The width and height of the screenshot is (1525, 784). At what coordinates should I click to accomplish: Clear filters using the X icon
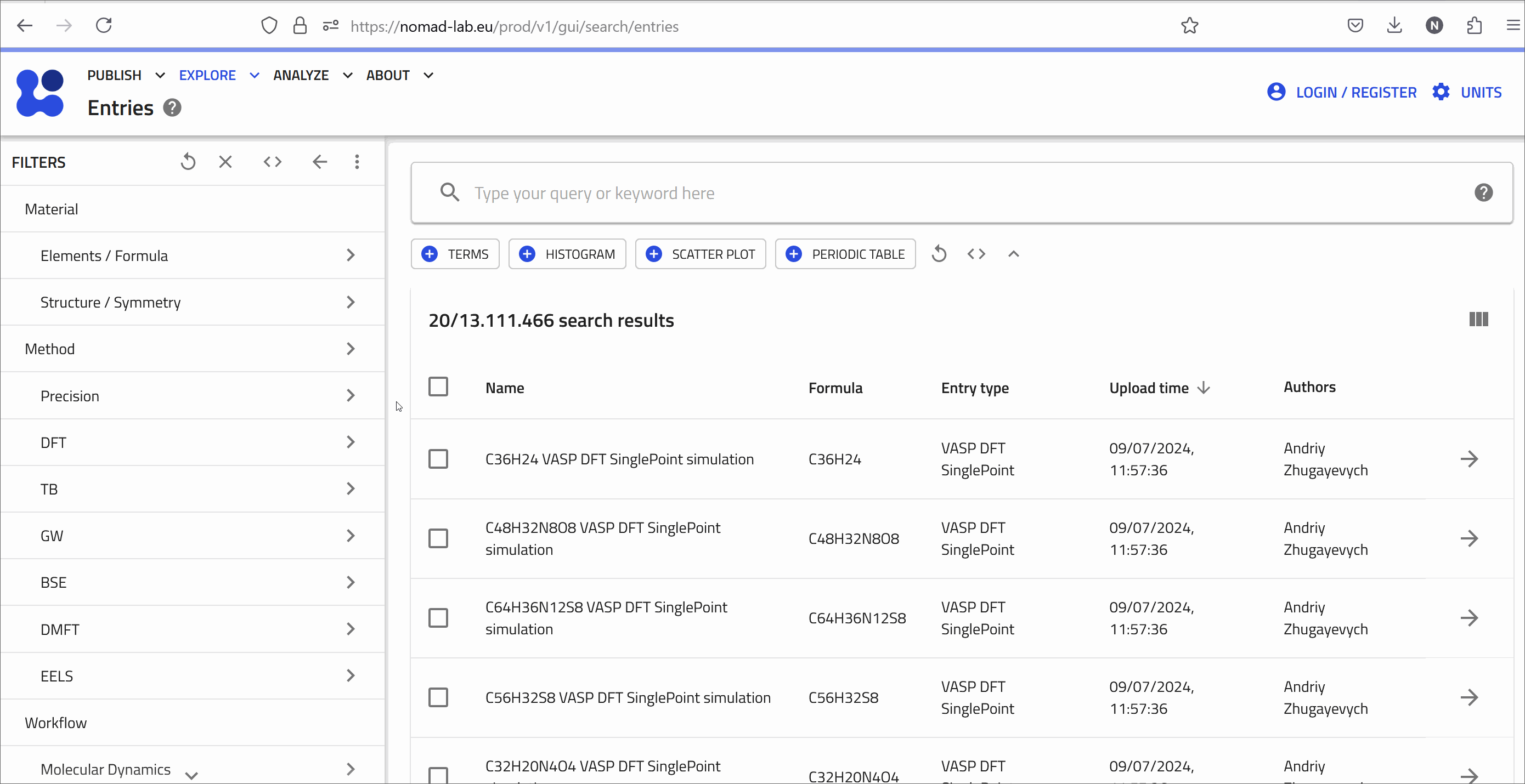225,162
